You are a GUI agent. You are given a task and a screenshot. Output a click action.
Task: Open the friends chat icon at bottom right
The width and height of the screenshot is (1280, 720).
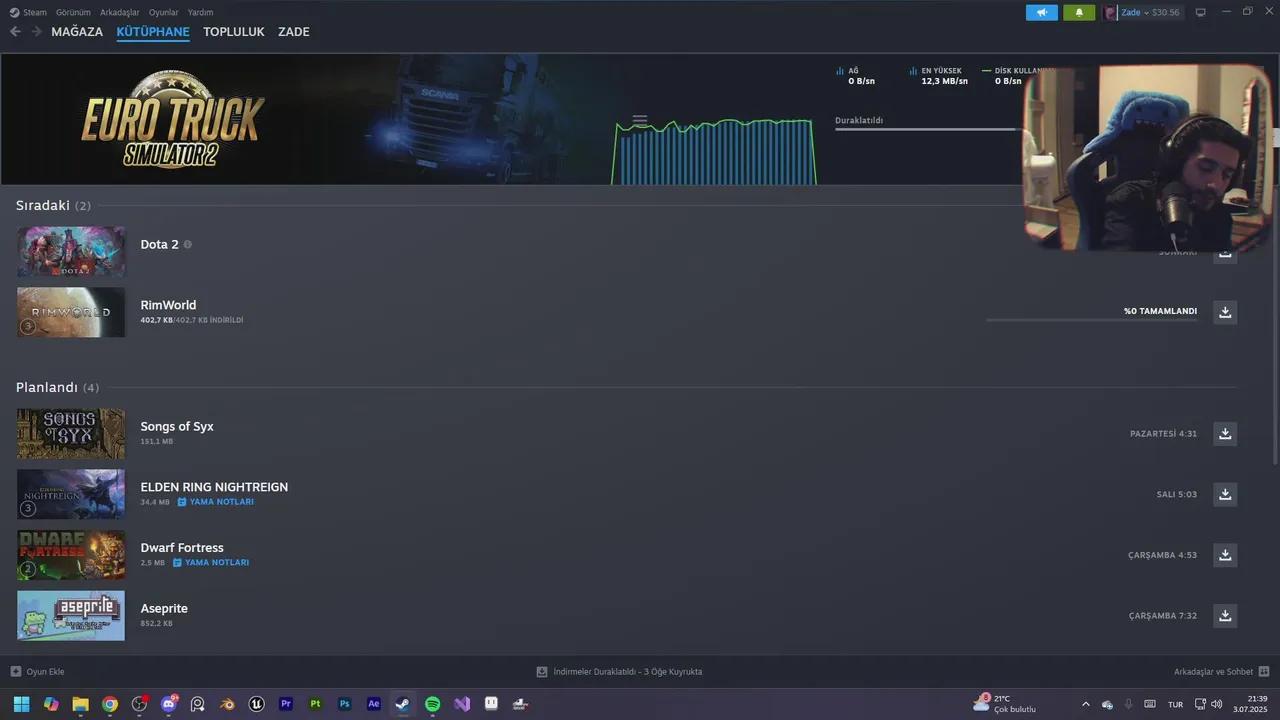[x=1264, y=672]
